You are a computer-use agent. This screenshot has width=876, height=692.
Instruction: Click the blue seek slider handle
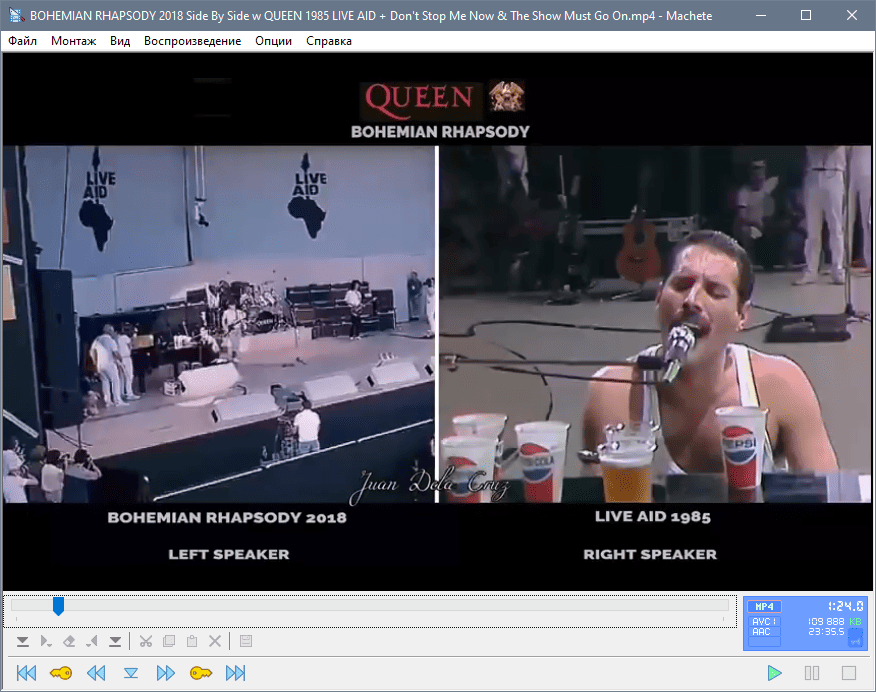[x=58, y=606]
